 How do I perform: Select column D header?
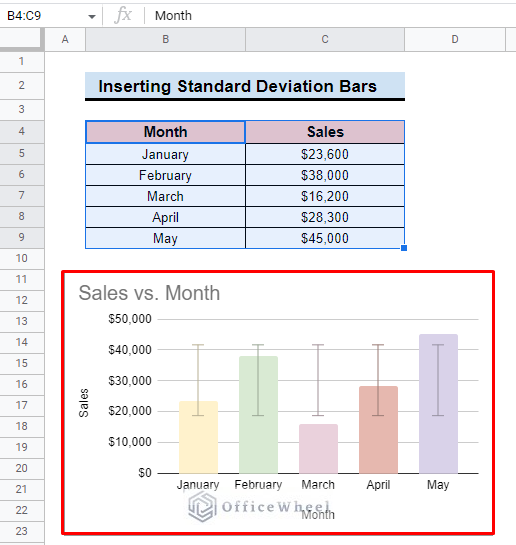[455, 39]
